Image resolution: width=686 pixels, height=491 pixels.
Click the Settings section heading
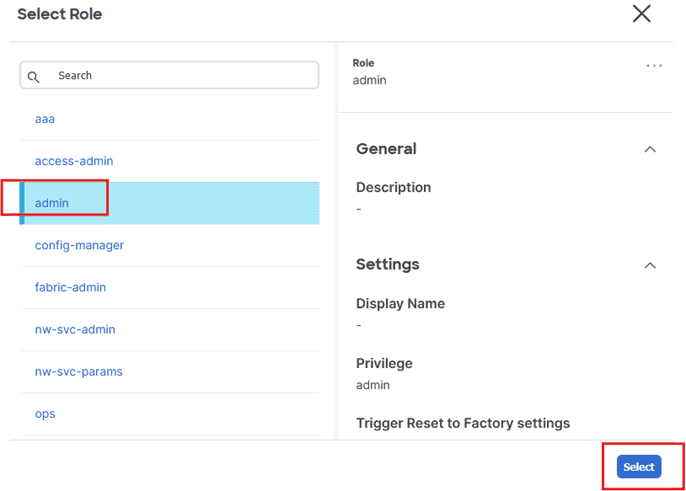coord(388,265)
